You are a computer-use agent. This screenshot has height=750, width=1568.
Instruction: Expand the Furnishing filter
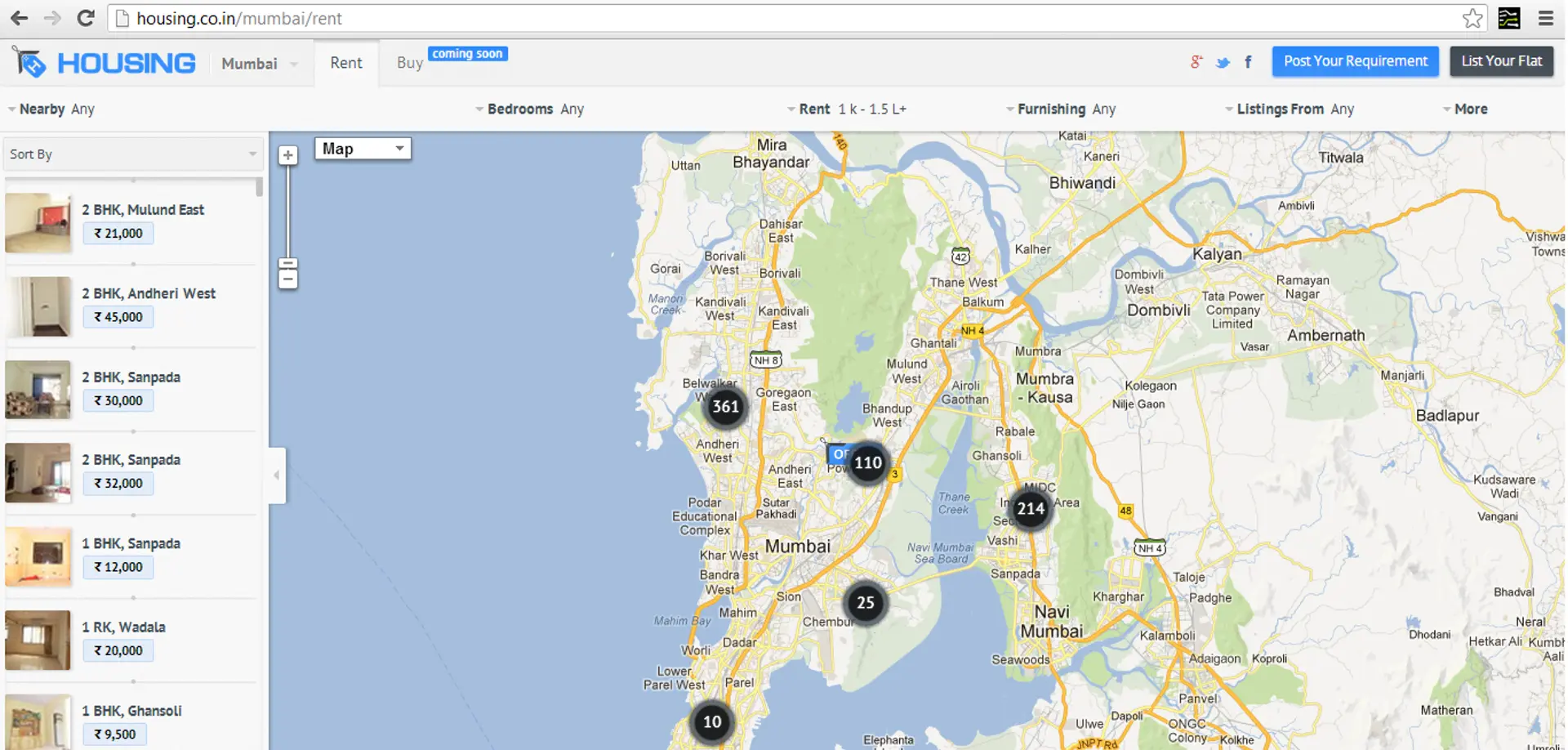click(1060, 109)
